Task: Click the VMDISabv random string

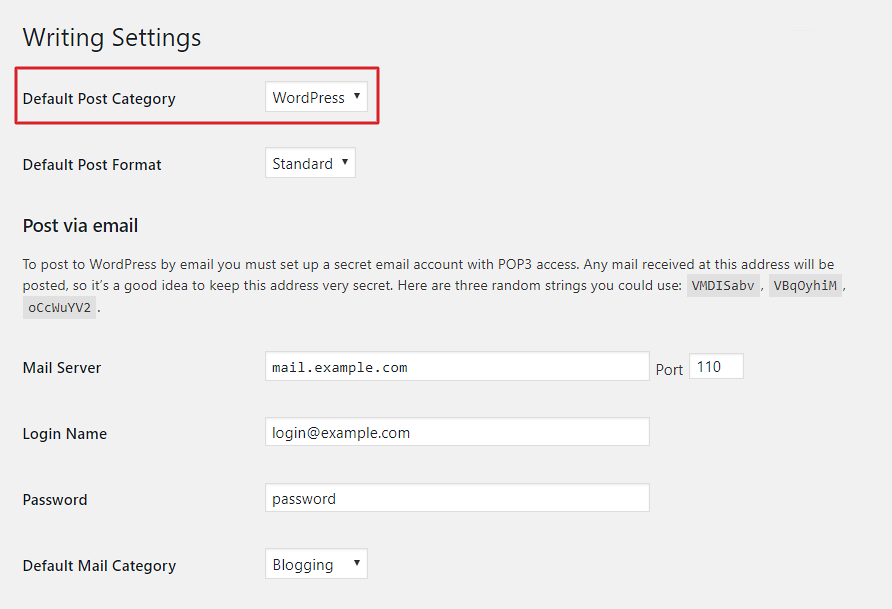Action: point(723,285)
